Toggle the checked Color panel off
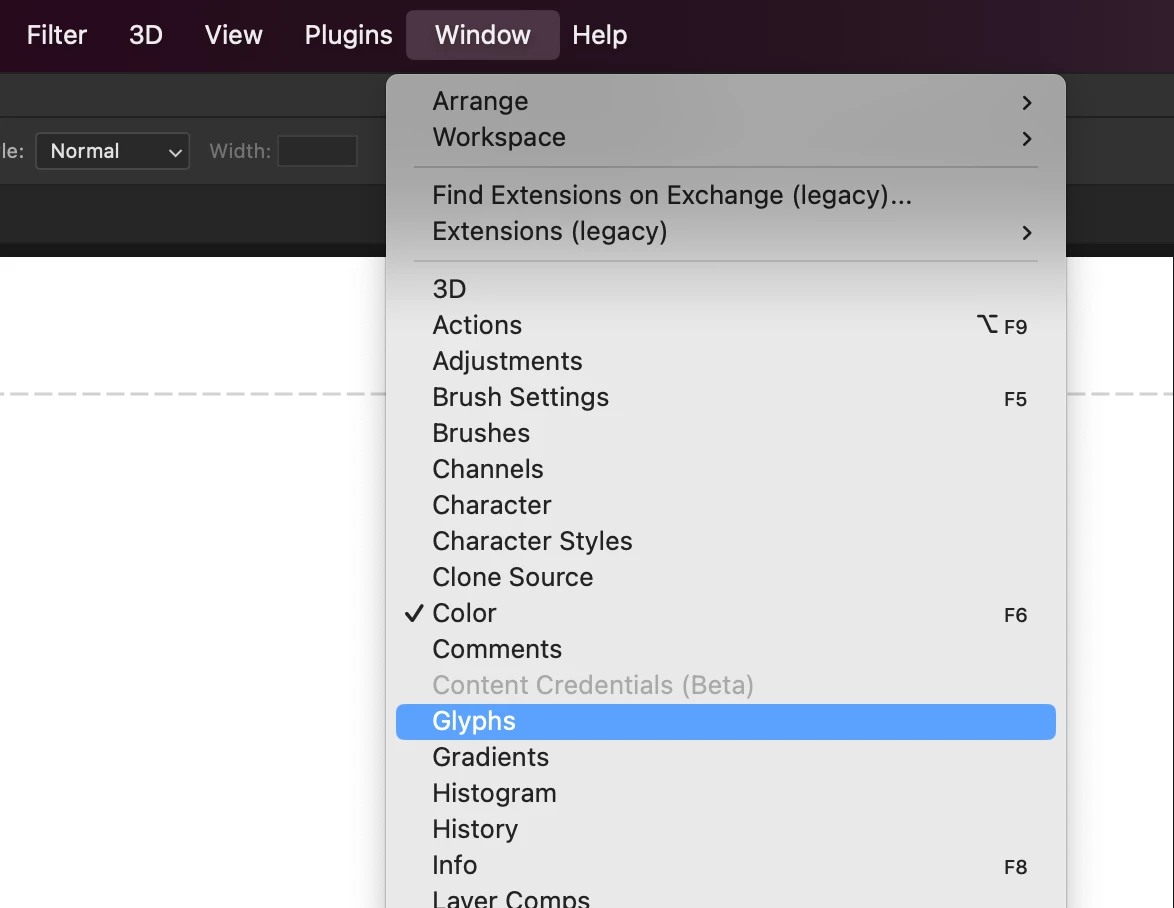Screen dimensions: 1174x908 point(465,614)
